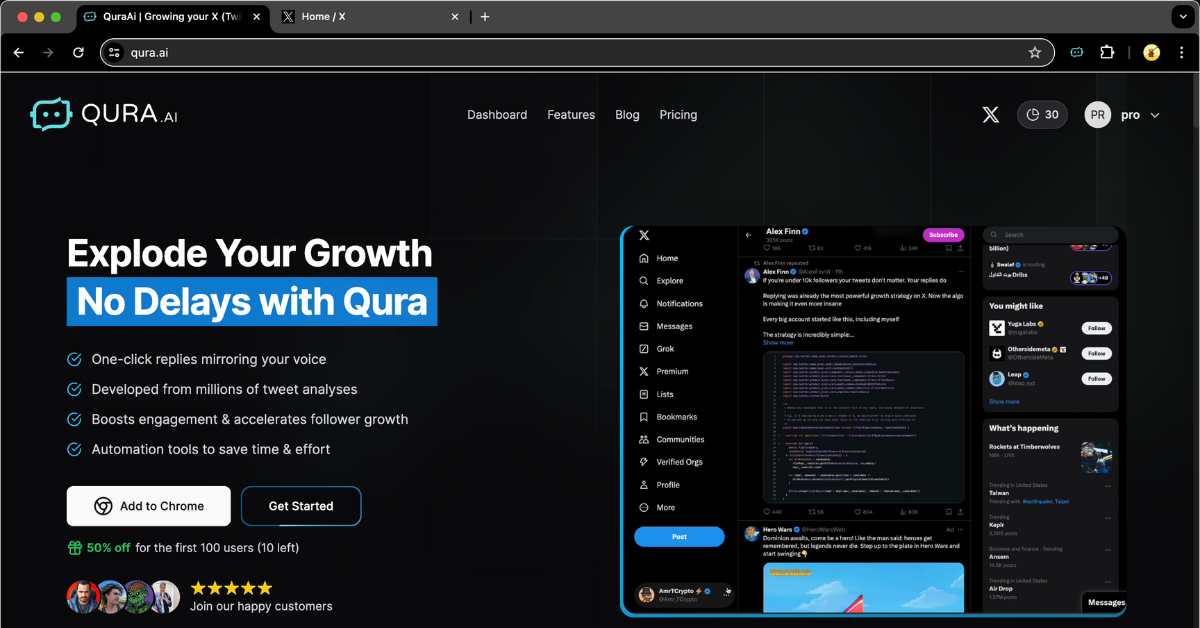Screen dimensions: 1200x628
Task: Click the purple Subscribe button in the preview
Action: (x=943, y=235)
